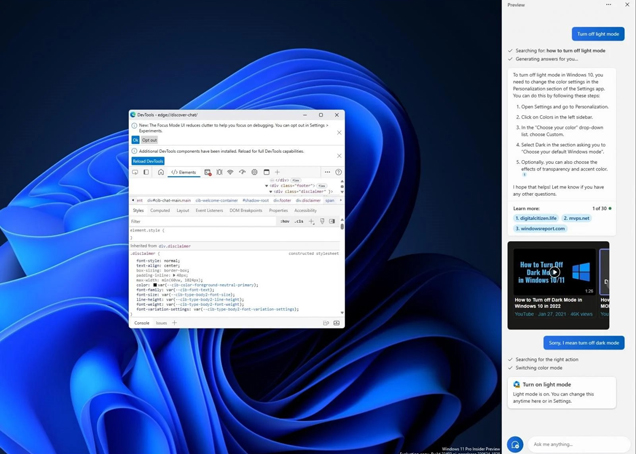Open the DevTools three-dot customize menu
The width and height of the screenshot is (636, 454).
(x=327, y=172)
